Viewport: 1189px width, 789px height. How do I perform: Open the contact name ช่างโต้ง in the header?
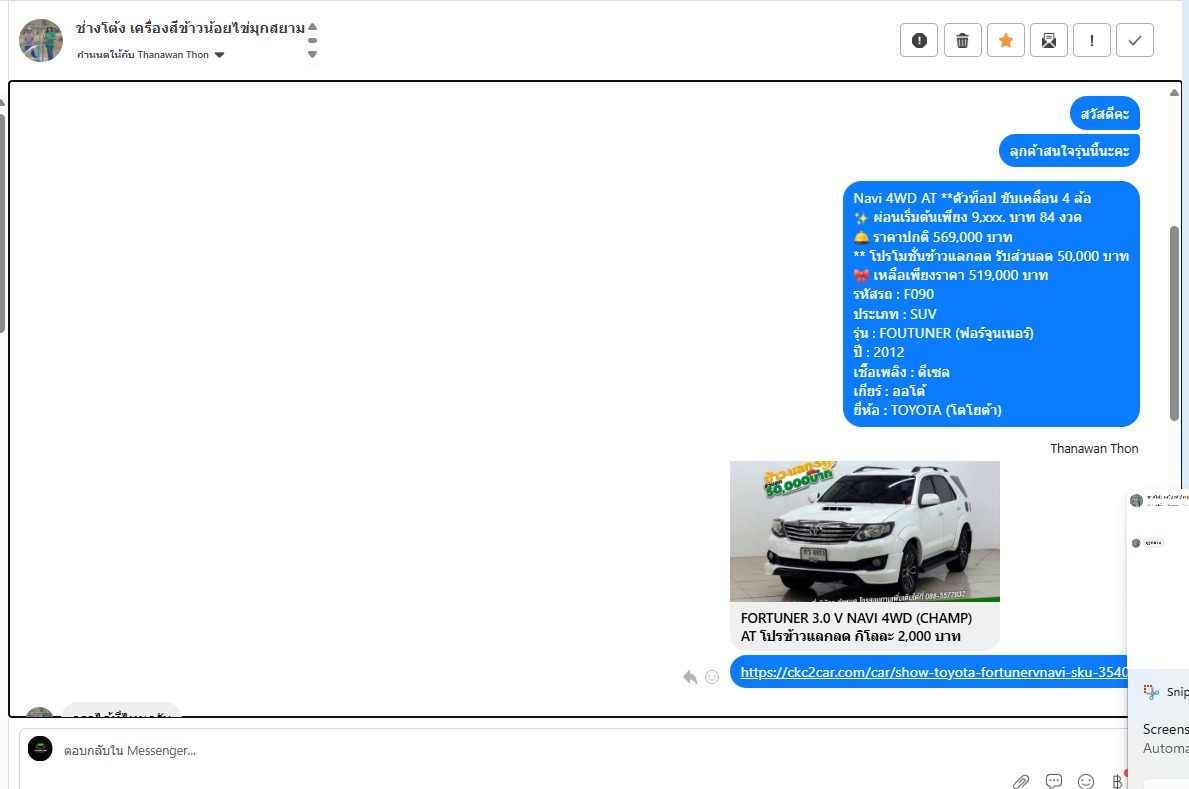190,29
